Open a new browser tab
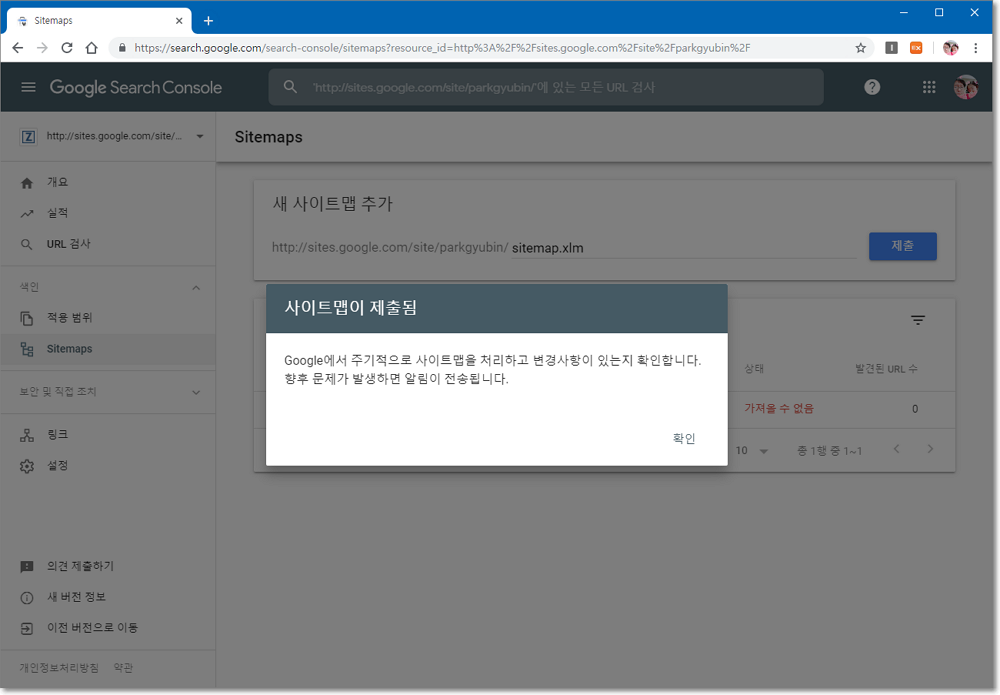The height and width of the screenshot is (695, 1000). tap(208, 21)
